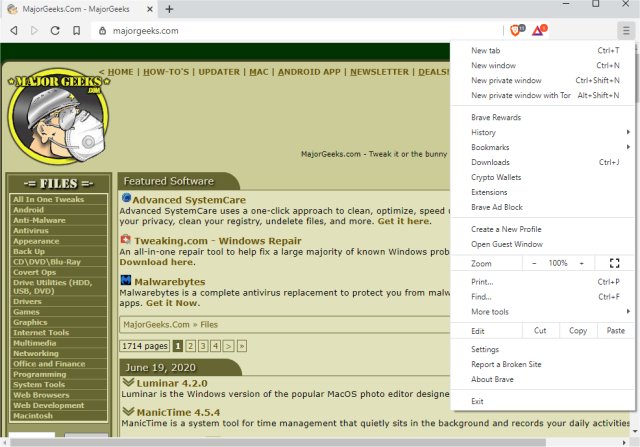The image size is (640, 447).
Task: Click the browser back arrow
Action: tap(14, 31)
